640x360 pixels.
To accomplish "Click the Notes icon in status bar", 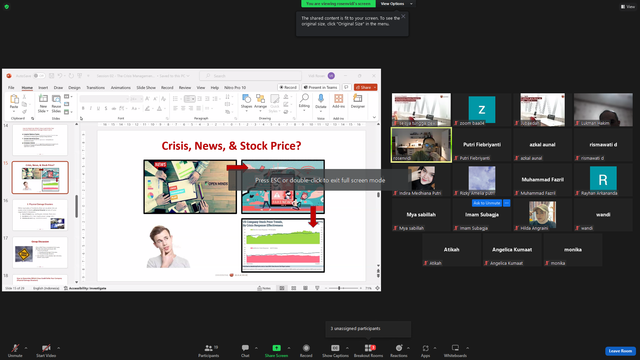I will [264, 288].
